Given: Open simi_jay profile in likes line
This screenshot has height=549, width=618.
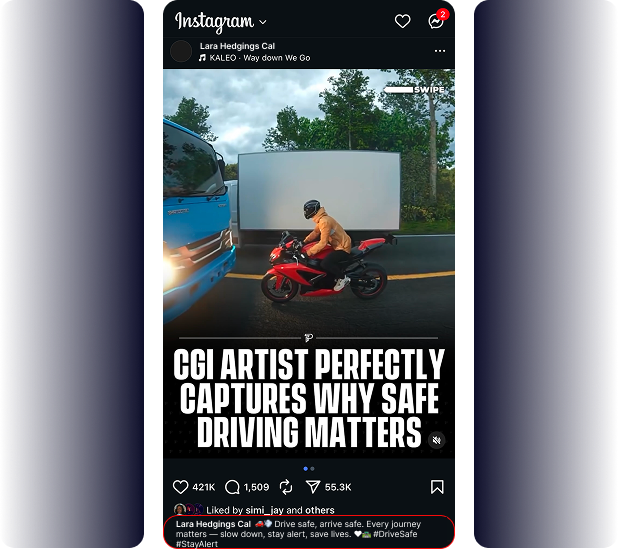Looking at the screenshot, I should (264, 510).
